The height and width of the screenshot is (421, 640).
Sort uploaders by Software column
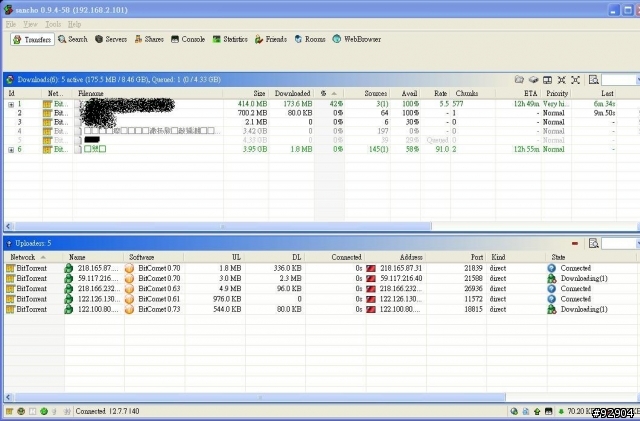pos(153,257)
